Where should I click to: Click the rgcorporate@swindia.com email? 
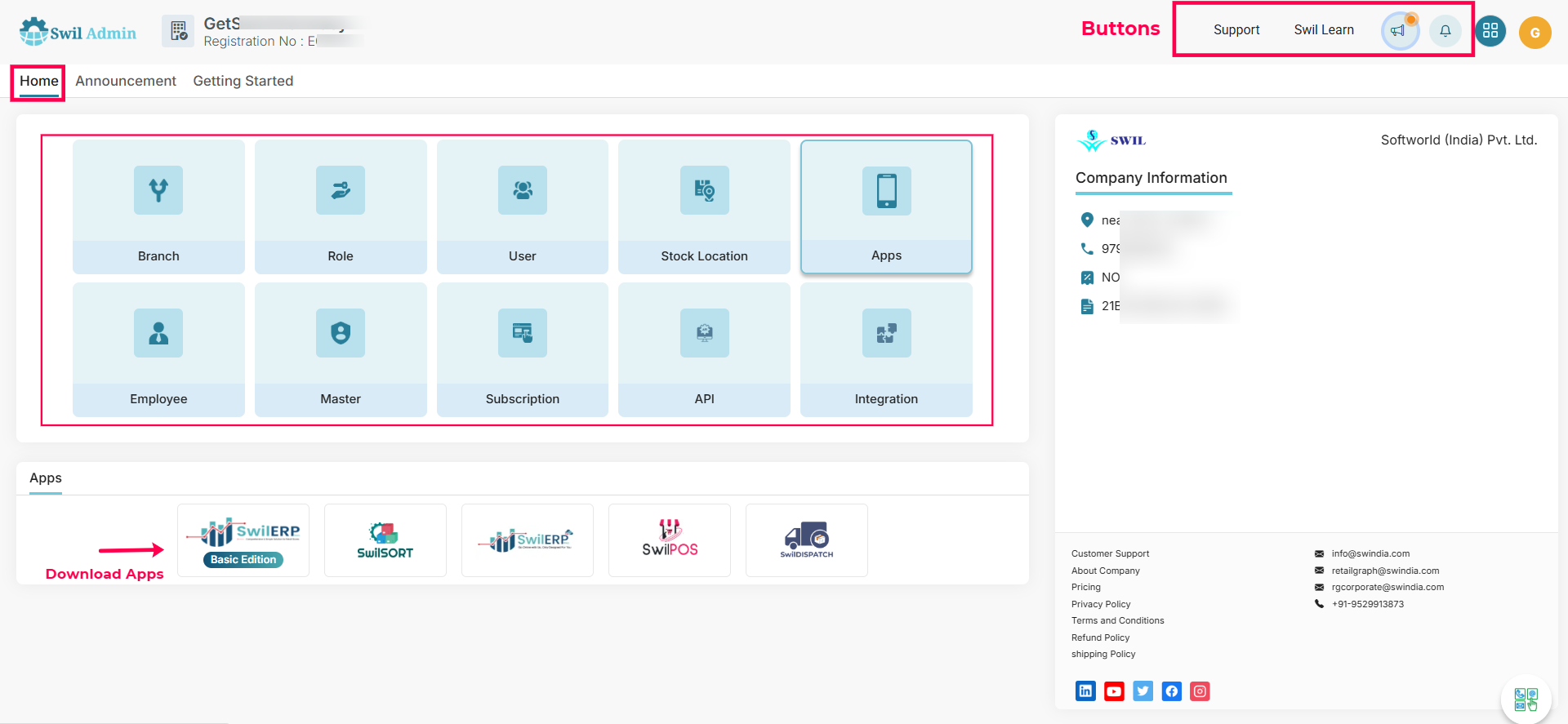click(1388, 587)
